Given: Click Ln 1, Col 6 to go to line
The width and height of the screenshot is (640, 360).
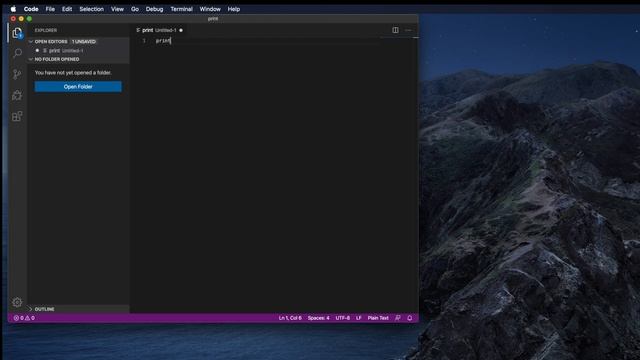Looking at the screenshot, I should click(x=290, y=318).
